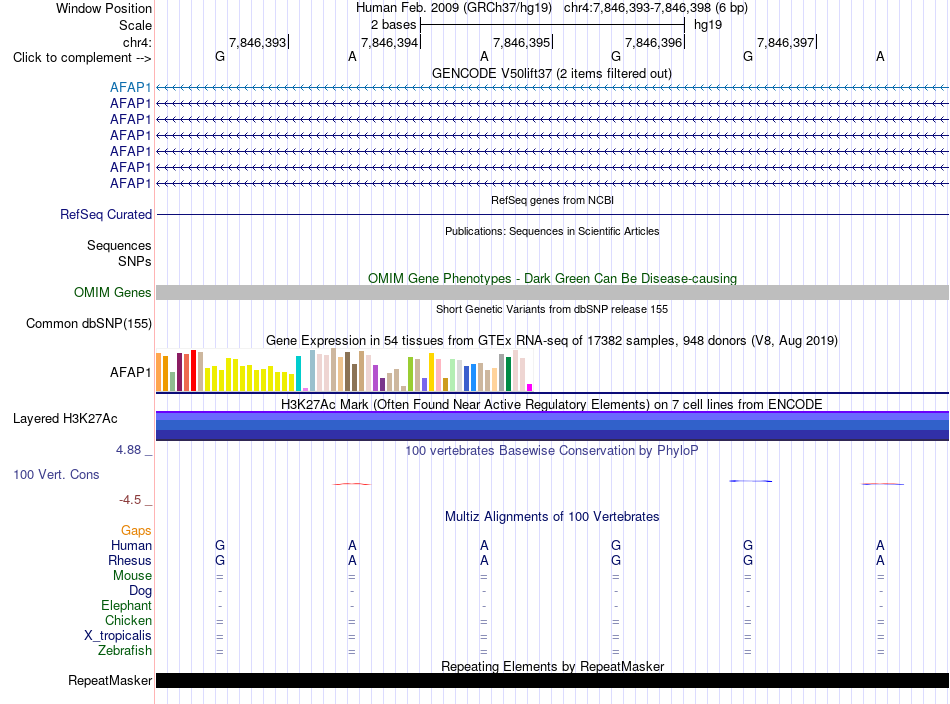Click the SNPs label of the Publications track
Screen dimensions: 950x704
pos(135,261)
